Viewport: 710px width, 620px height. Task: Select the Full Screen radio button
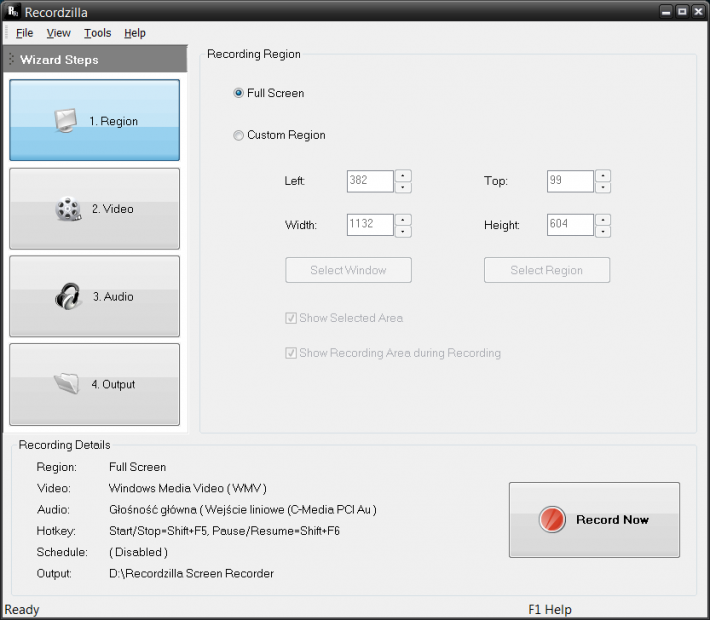pos(238,93)
